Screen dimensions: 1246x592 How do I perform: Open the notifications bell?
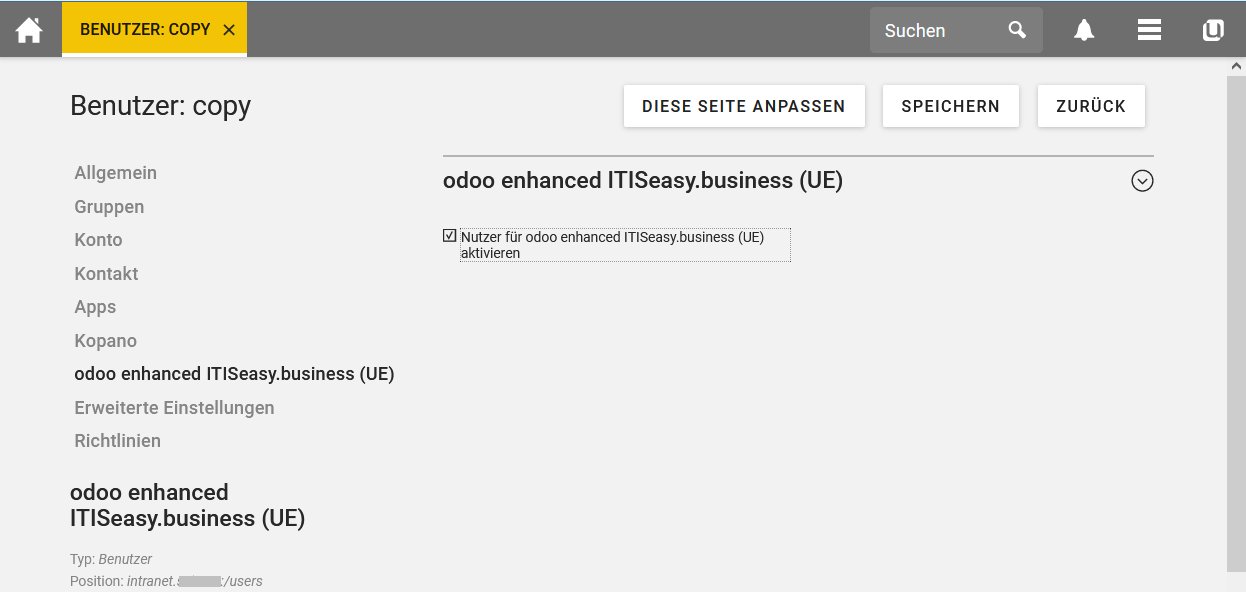1084,30
